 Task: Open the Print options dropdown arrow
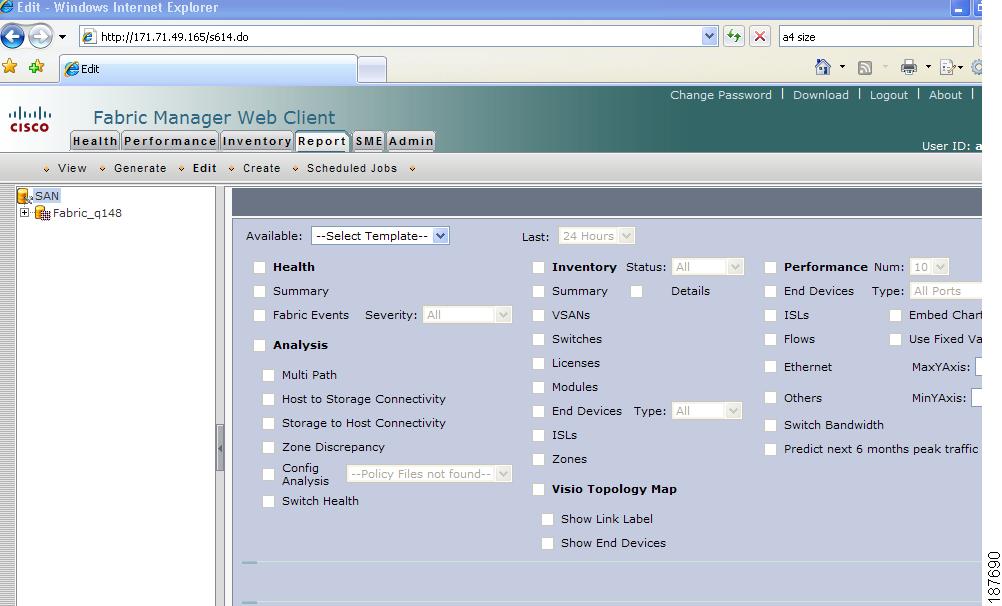[x=928, y=66]
